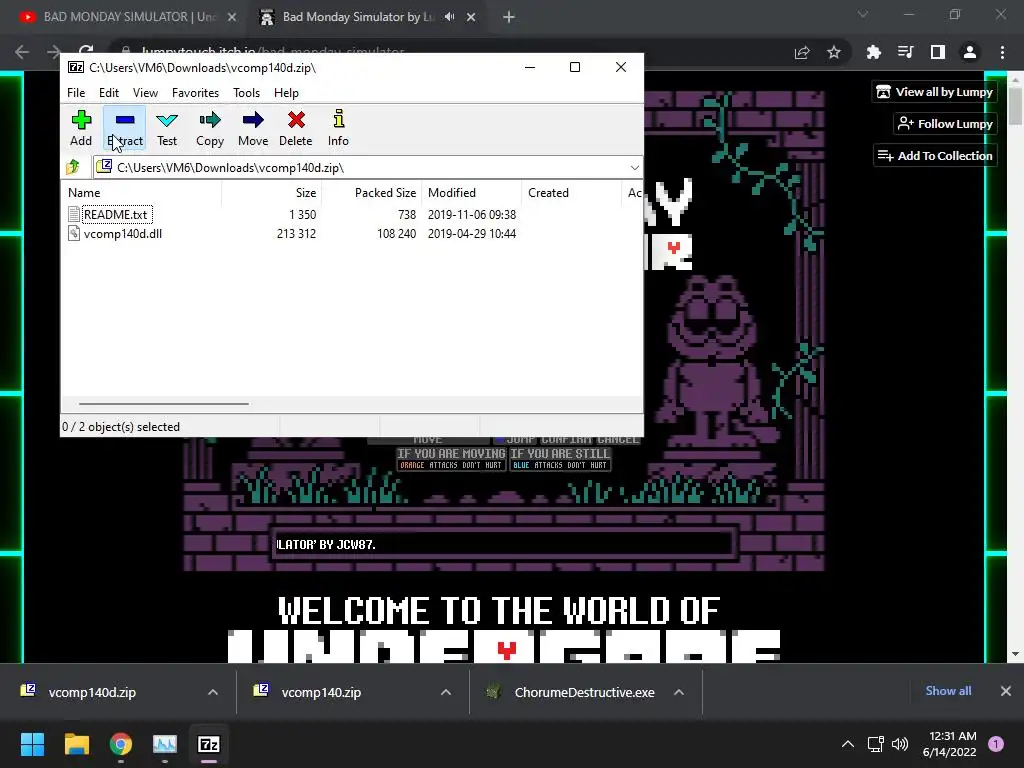Screen dimensions: 1024x768
Task: Open the View menu in 7-Zip
Action: [x=145, y=93]
